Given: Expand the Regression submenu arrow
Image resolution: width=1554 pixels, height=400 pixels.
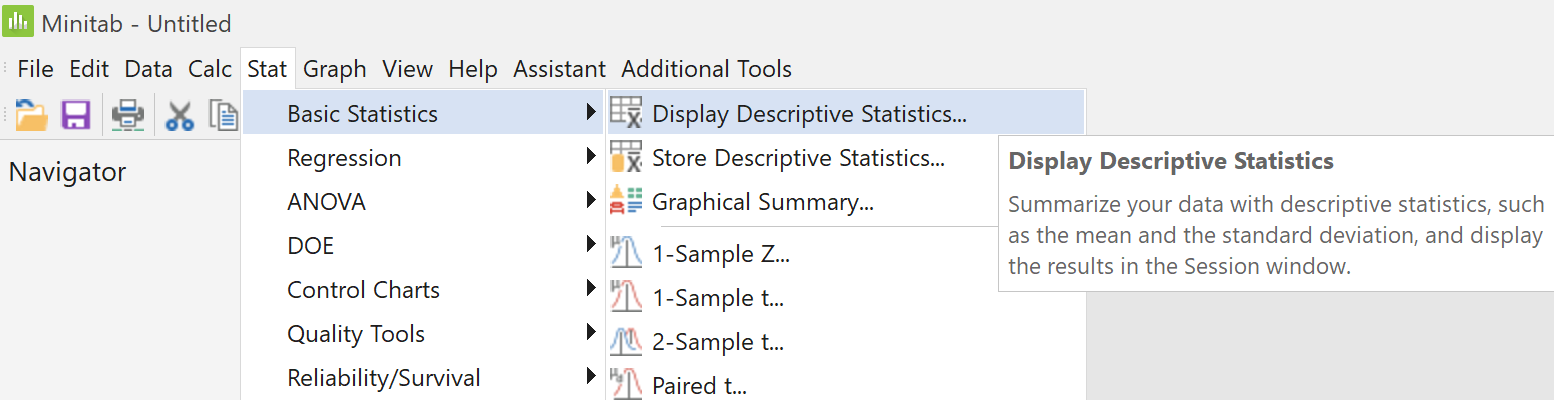Looking at the screenshot, I should [x=592, y=157].
